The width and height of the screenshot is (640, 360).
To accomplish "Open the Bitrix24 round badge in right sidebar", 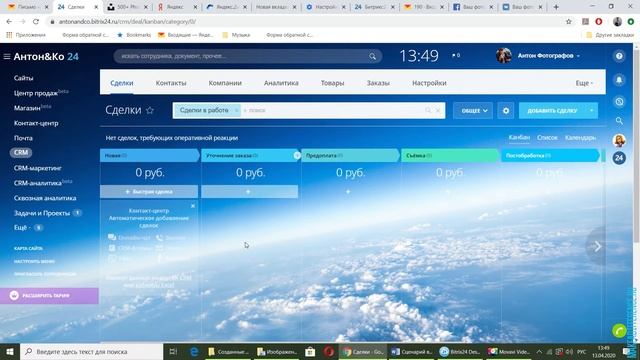I will pos(619,158).
